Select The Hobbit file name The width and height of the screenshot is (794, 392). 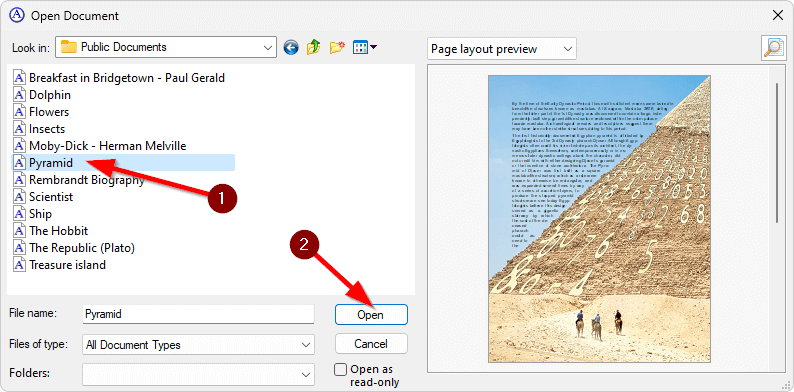pyautogui.click(x=59, y=231)
